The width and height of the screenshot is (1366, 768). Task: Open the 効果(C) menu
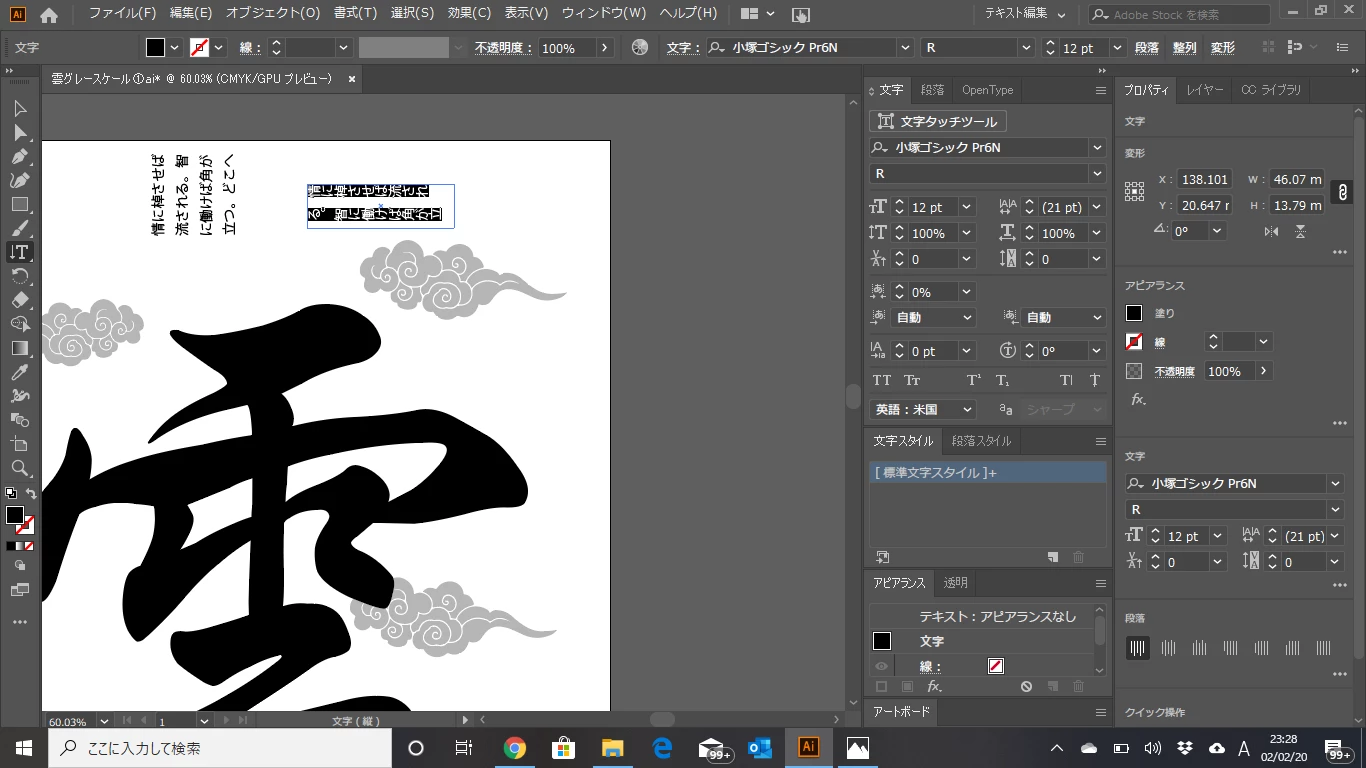[x=469, y=14]
